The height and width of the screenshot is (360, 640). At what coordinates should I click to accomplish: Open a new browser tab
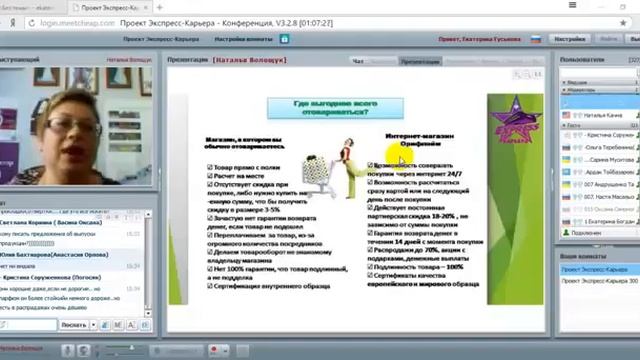(x=160, y=7)
